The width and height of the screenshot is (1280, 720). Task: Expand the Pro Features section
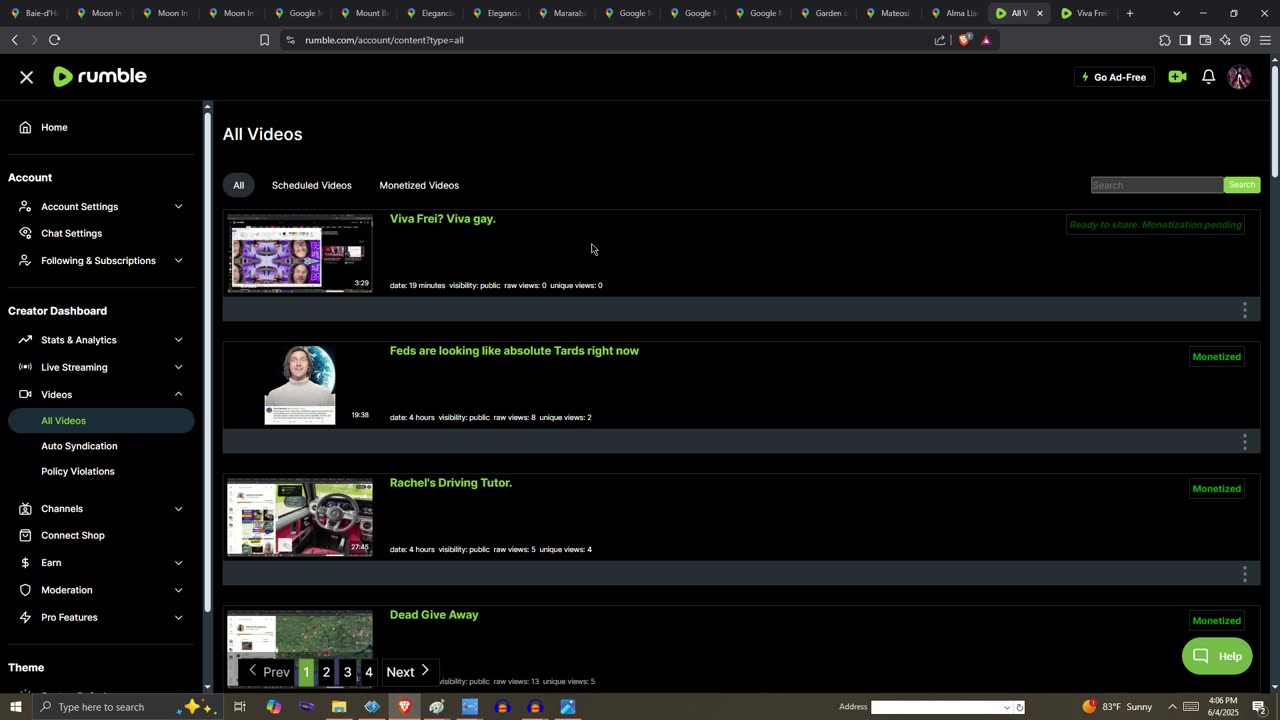pyautogui.click(x=178, y=617)
